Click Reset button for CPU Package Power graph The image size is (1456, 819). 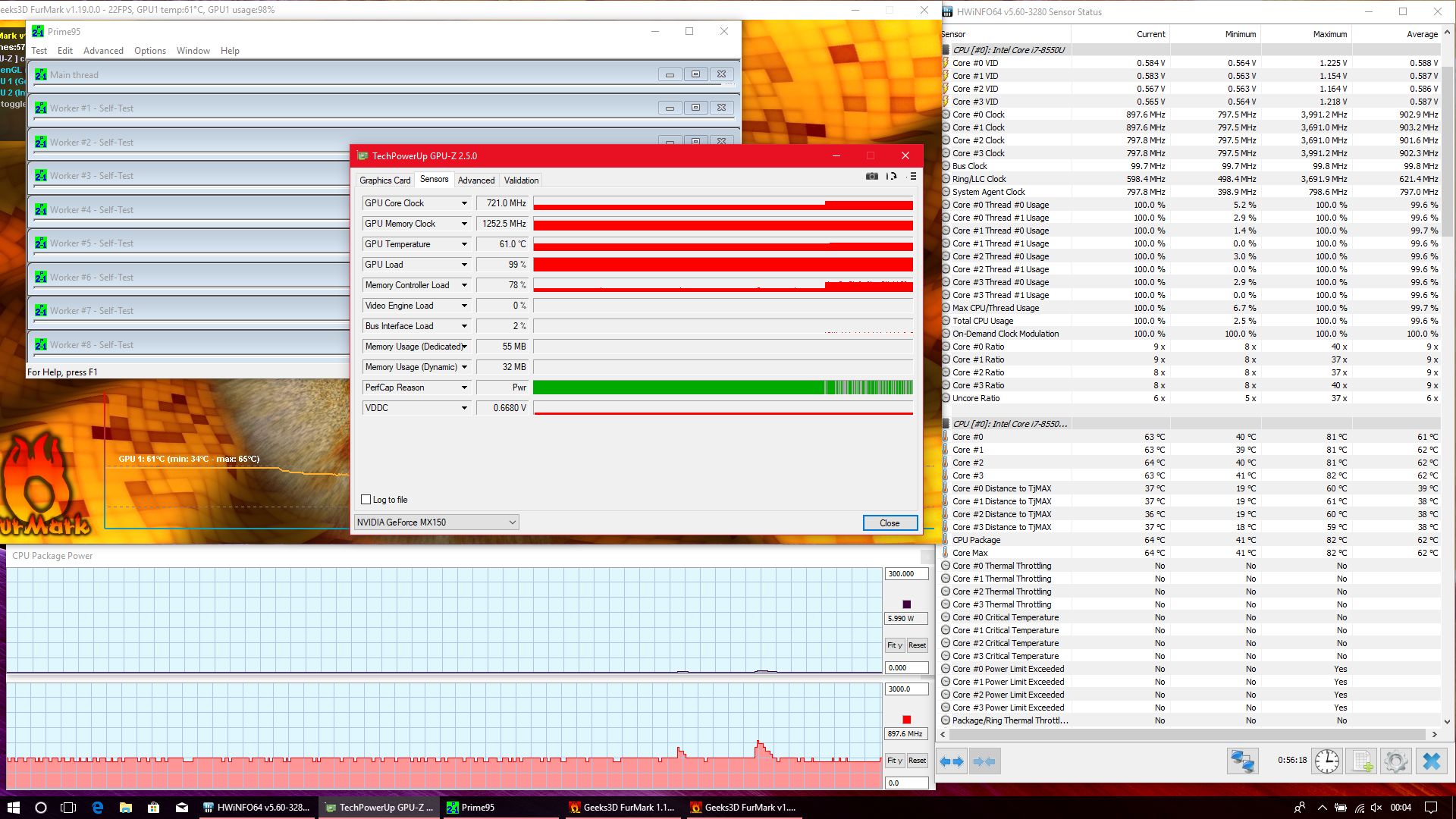[917, 645]
